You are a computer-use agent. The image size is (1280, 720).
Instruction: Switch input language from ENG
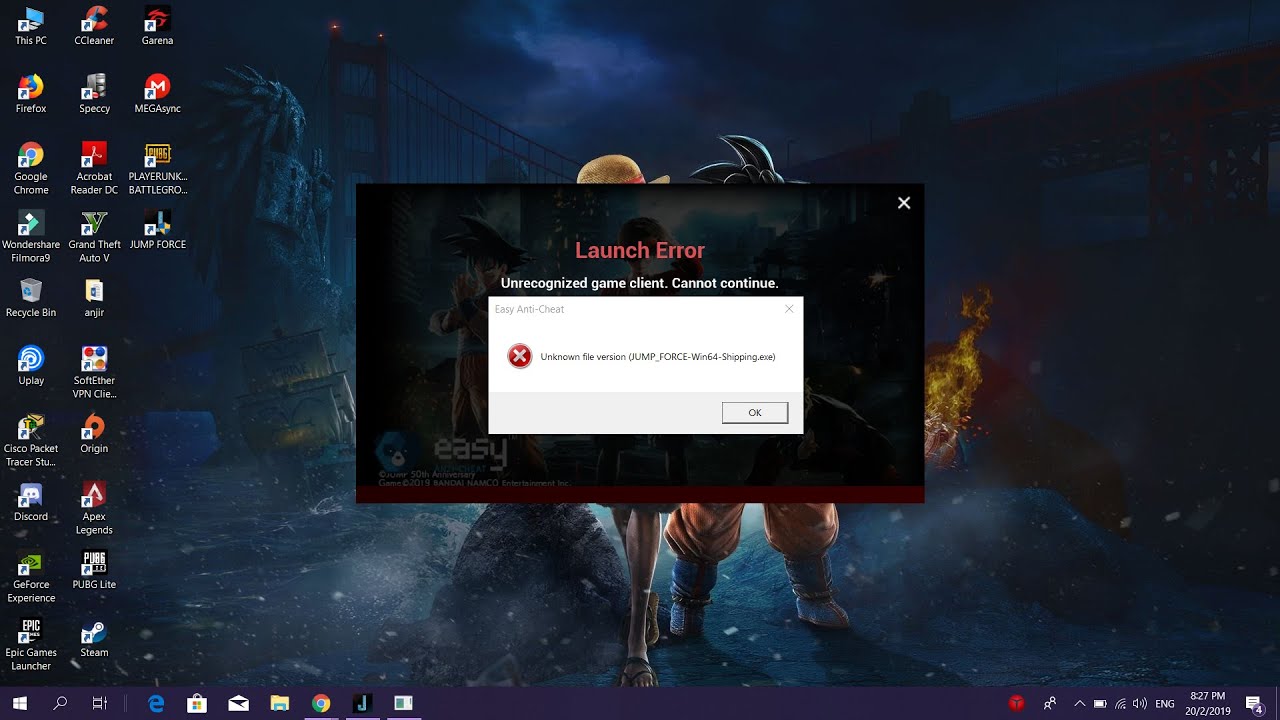tap(1165, 704)
